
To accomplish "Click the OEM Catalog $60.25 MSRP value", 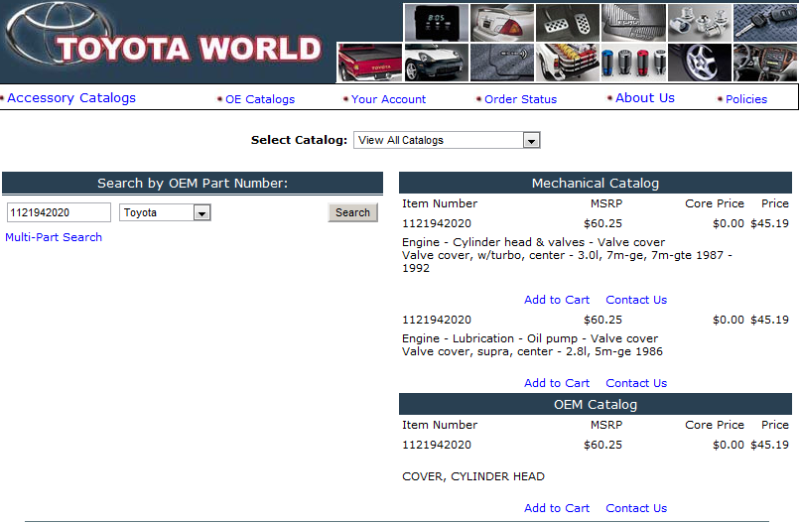I will pos(603,445).
